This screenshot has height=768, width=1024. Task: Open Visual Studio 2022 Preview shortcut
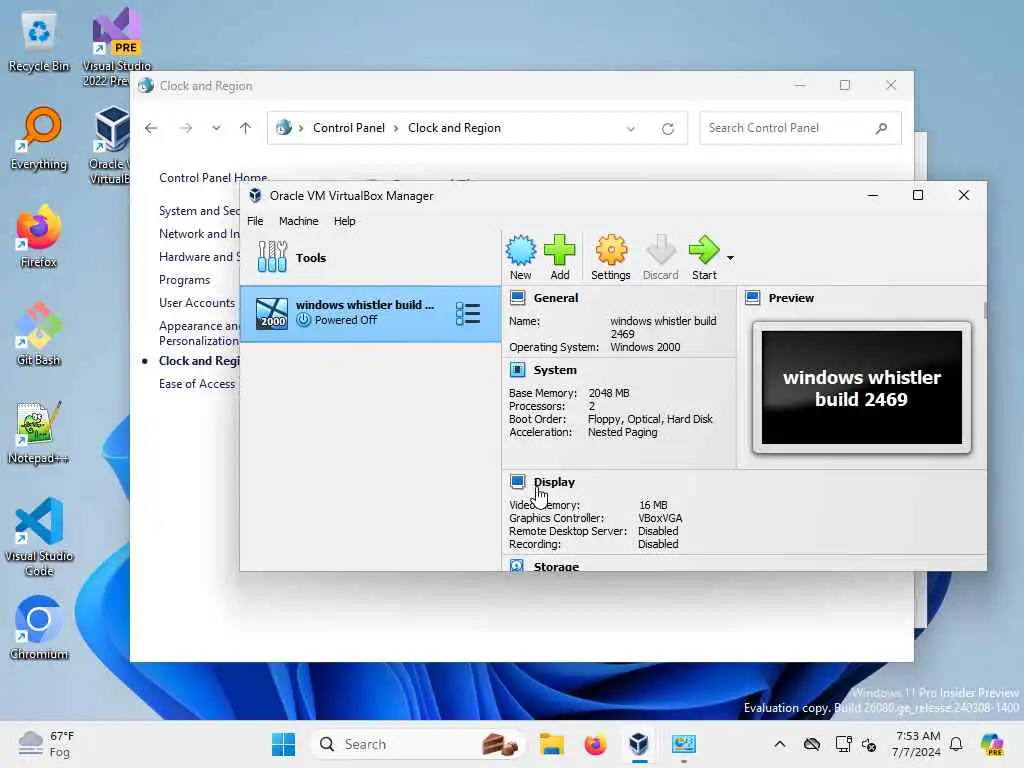tap(116, 47)
